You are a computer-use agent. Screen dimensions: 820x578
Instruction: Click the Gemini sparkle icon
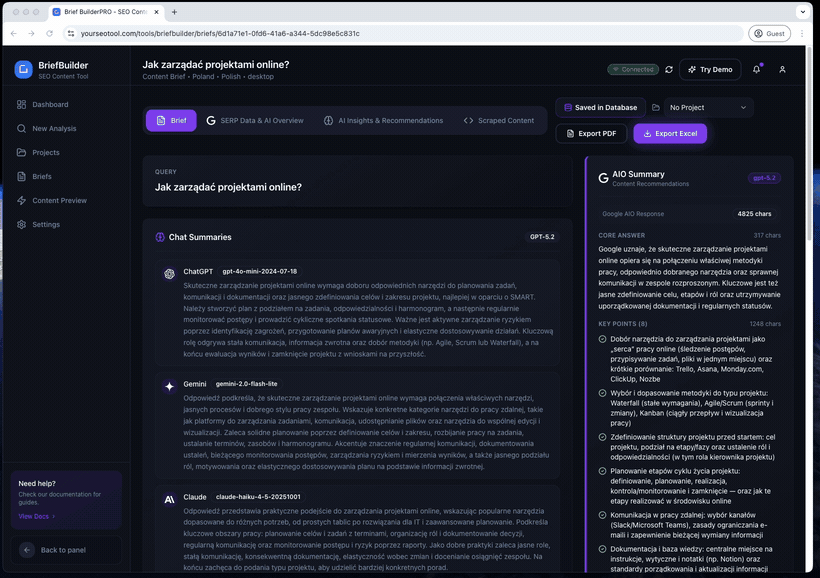[x=170, y=385]
